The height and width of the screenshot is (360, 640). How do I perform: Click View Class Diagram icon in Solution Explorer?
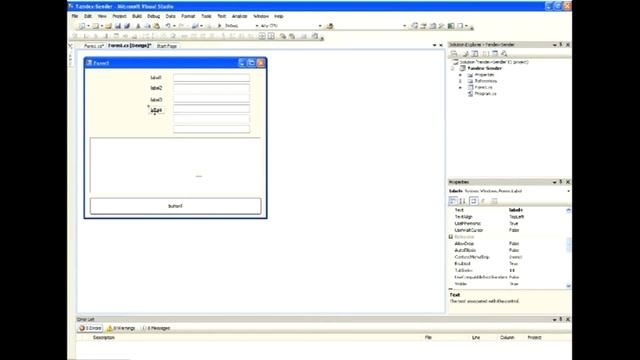pyautogui.click(x=504, y=54)
